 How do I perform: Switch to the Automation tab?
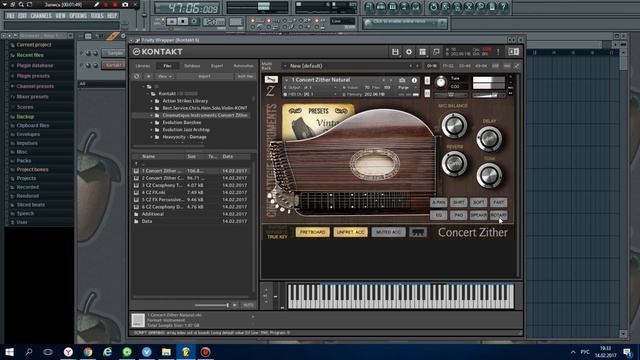coord(243,66)
